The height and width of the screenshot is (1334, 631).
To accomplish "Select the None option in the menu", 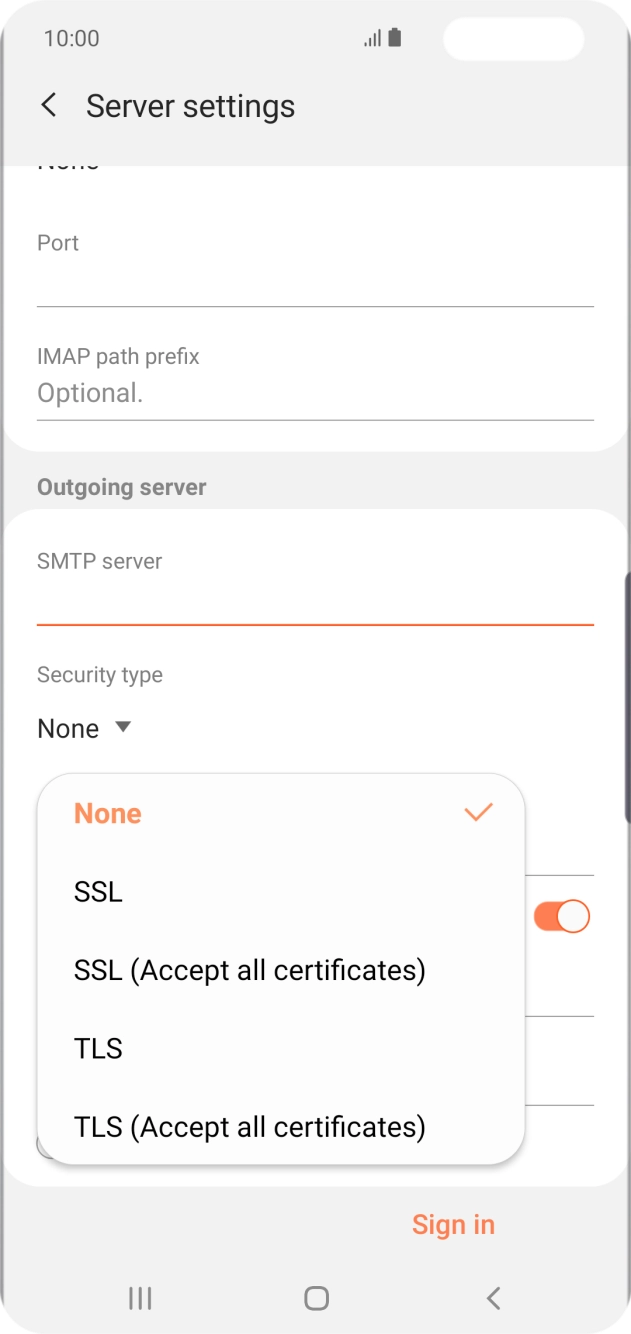I will click(x=107, y=812).
